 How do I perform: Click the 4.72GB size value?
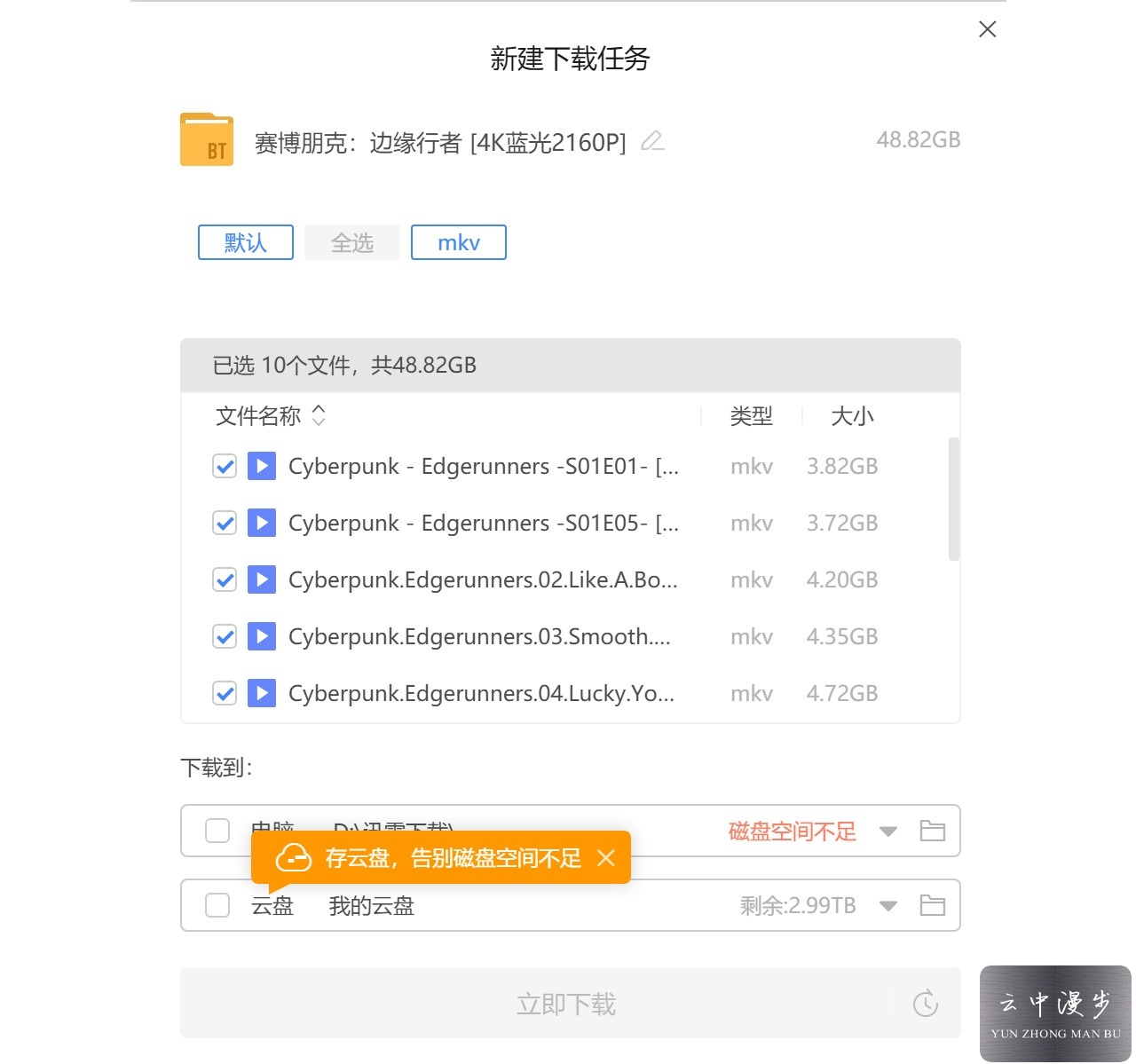point(842,694)
